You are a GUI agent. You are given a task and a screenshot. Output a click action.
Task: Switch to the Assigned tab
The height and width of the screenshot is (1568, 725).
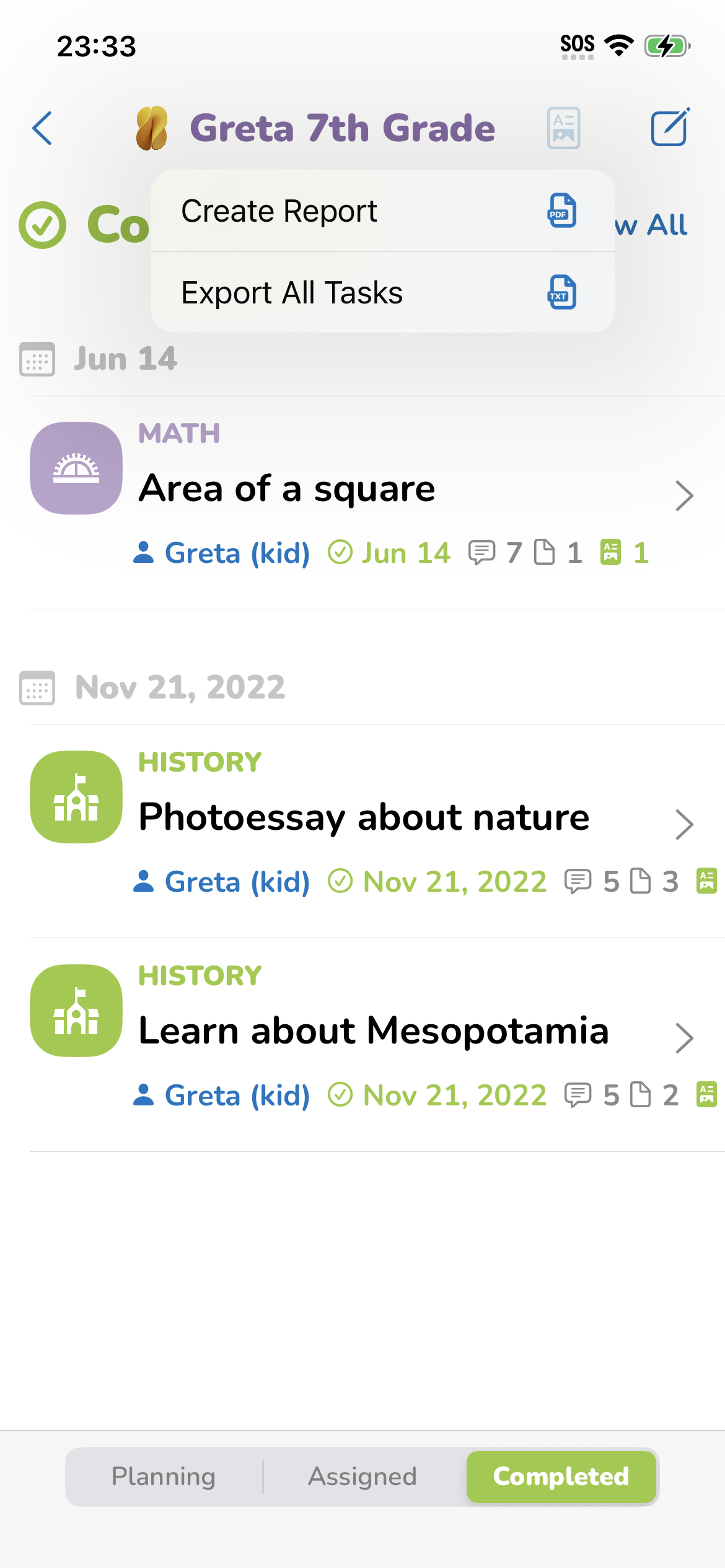[x=362, y=1476]
